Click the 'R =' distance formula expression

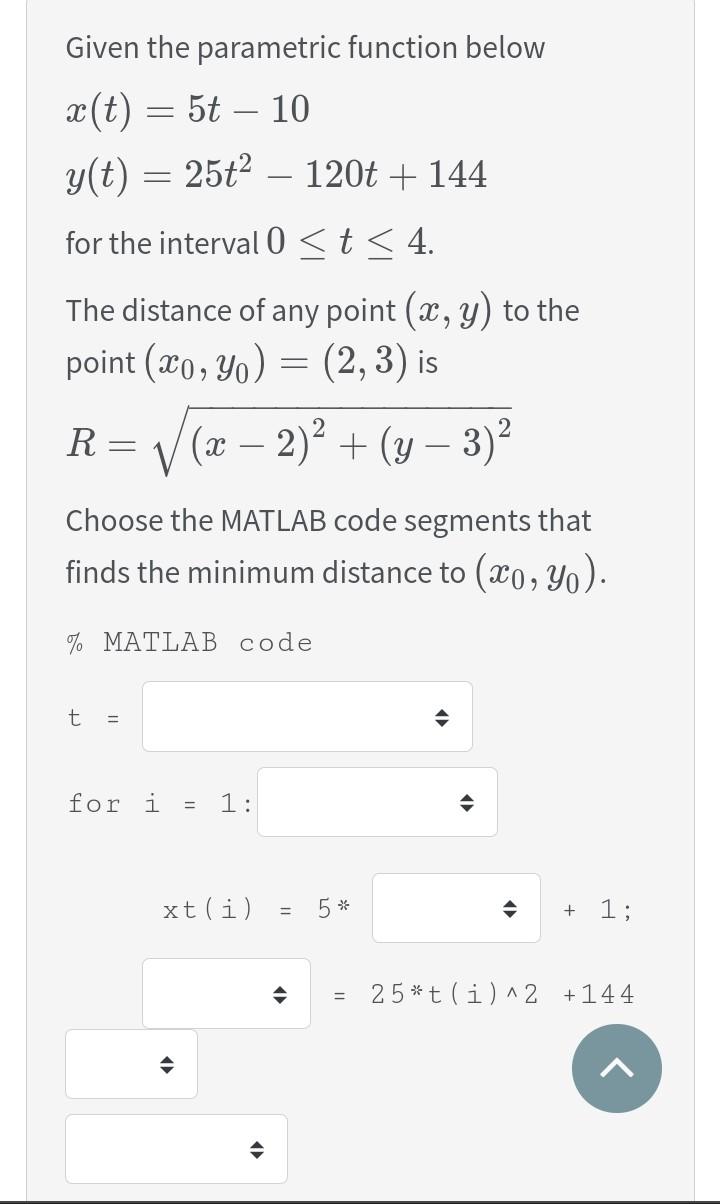[x=288, y=434]
